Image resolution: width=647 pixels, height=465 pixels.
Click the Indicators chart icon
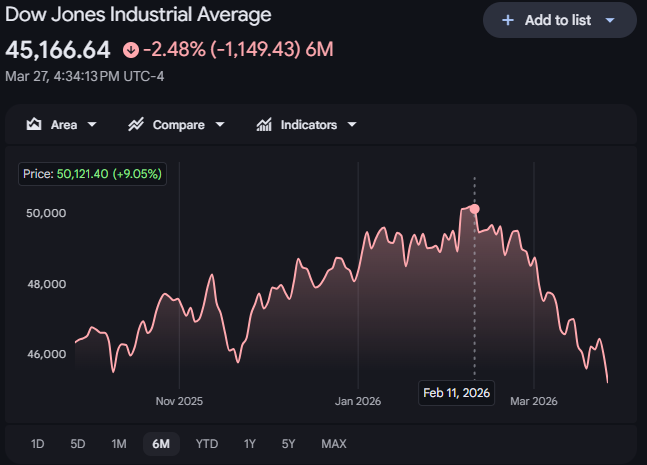coord(264,124)
